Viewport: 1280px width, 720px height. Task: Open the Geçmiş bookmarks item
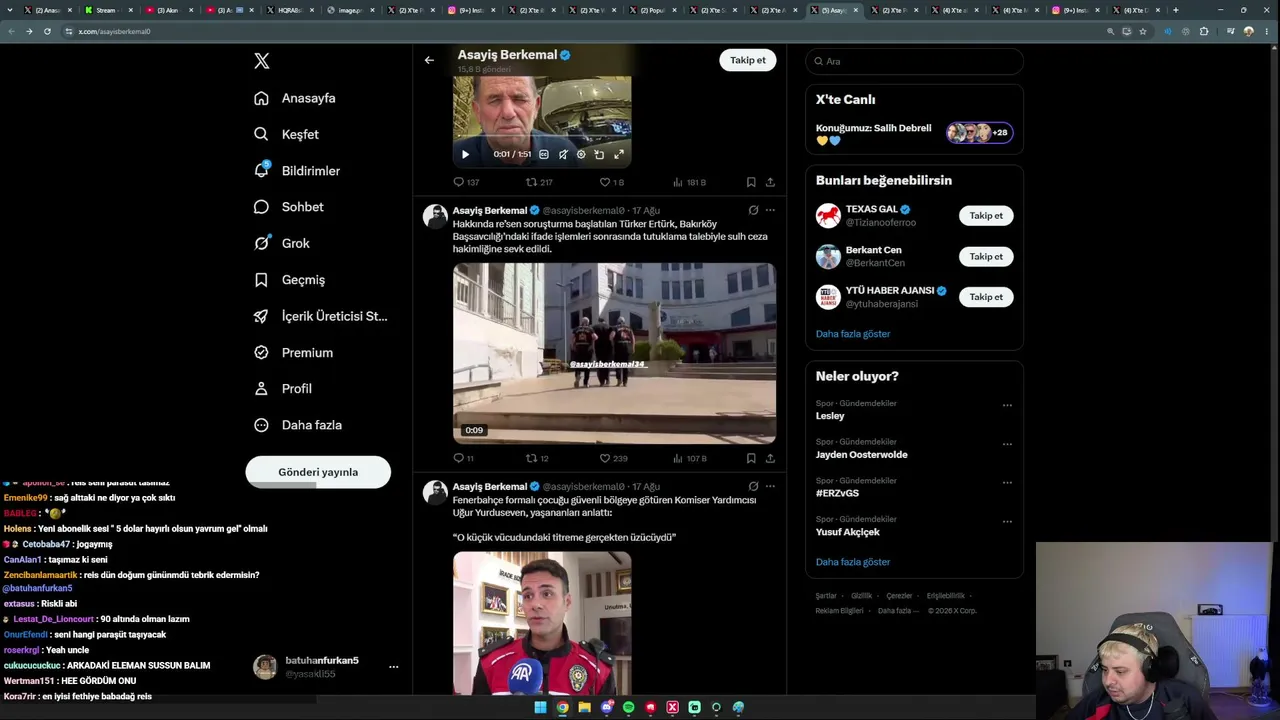(x=290, y=280)
